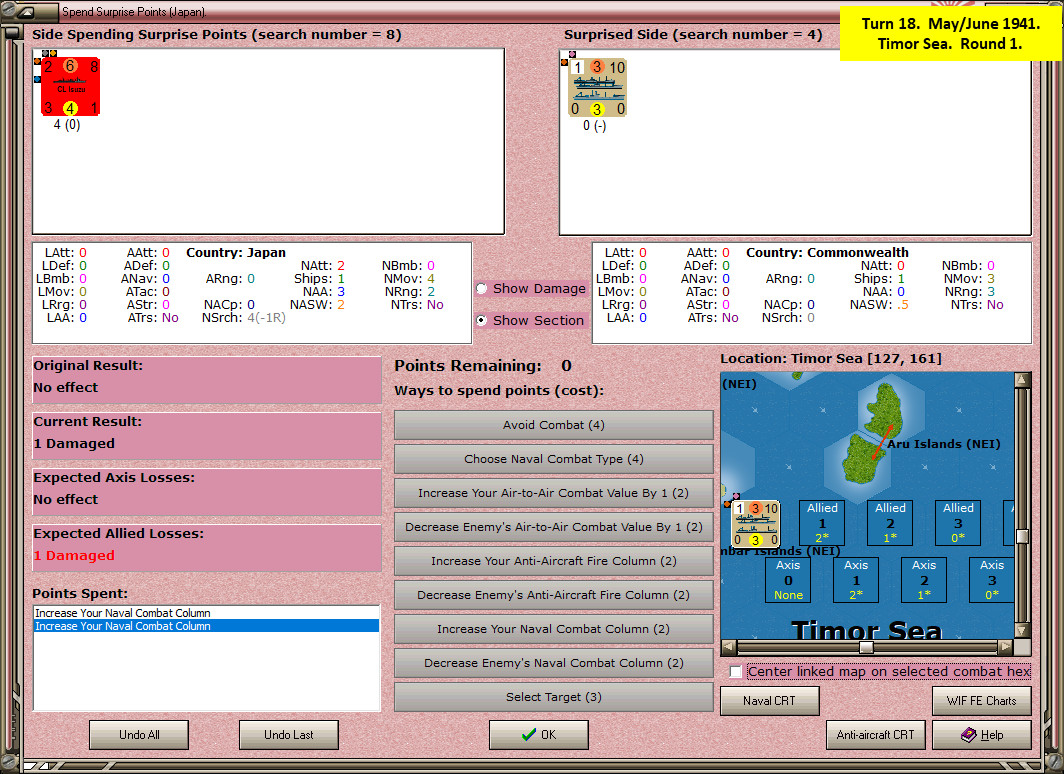Open the Naval CRT chart

point(770,701)
